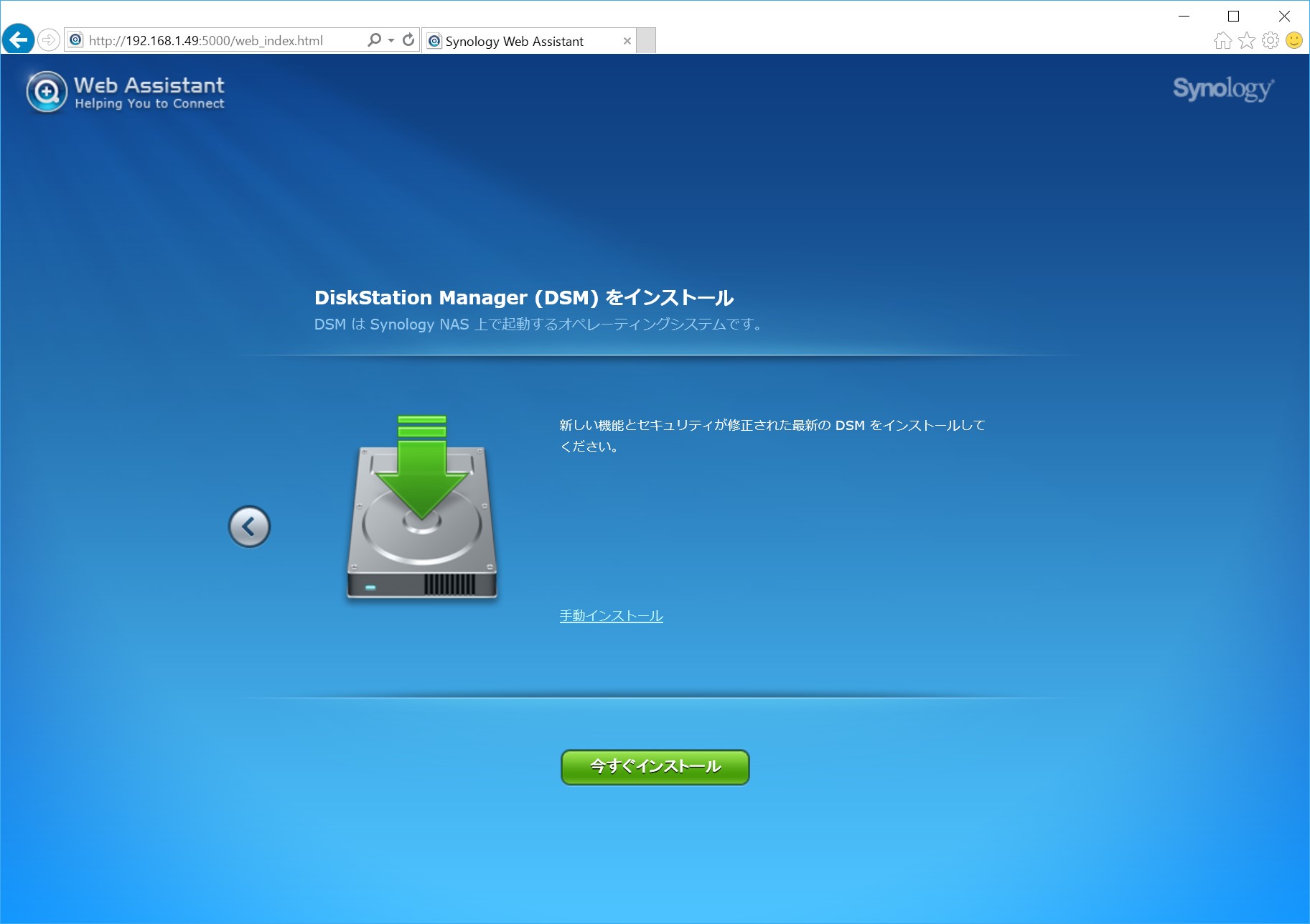The width and height of the screenshot is (1310, 924).
Task: Click the search icon in the address bar
Action: pyautogui.click(x=374, y=40)
